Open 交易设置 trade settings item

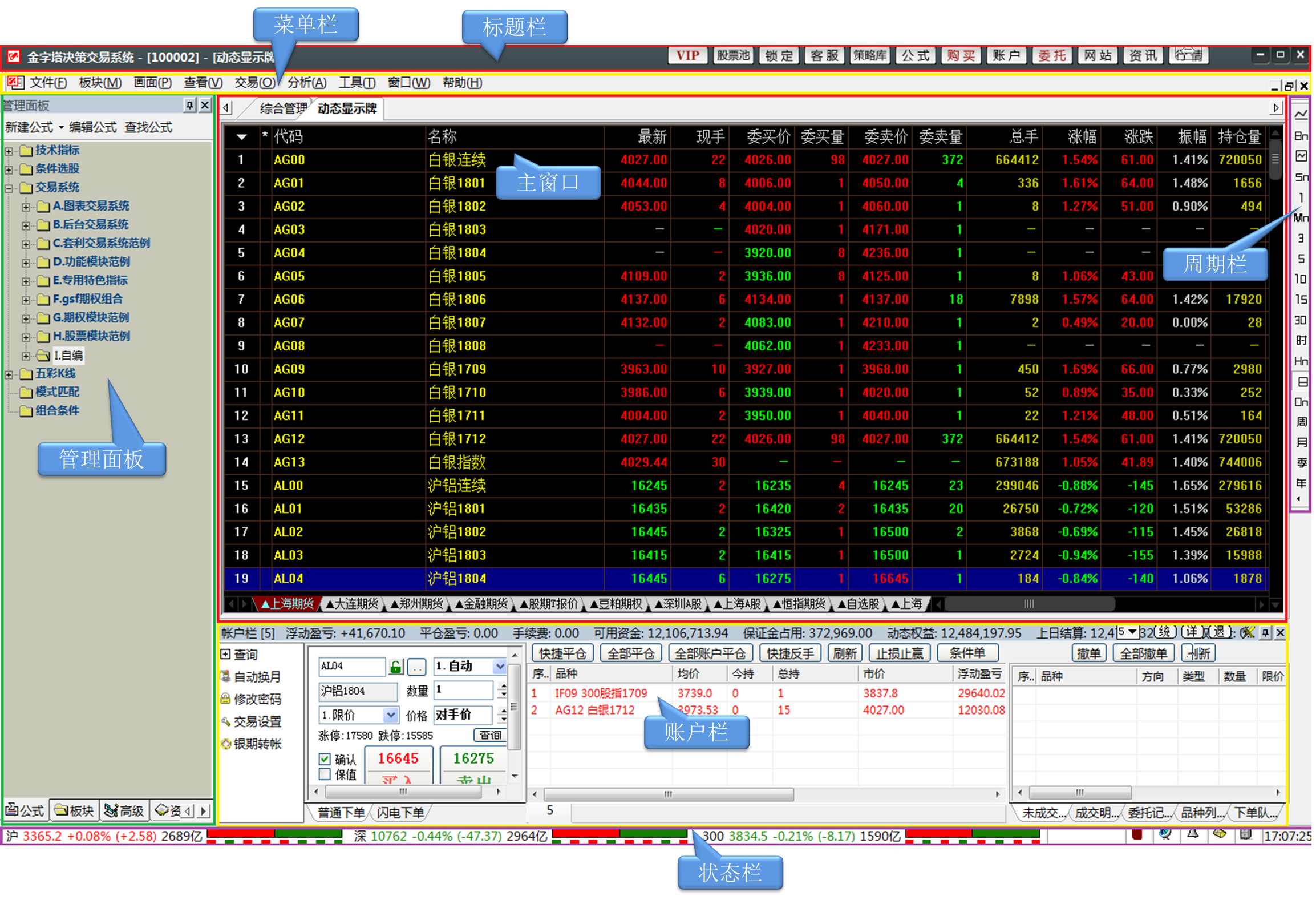point(251,721)
